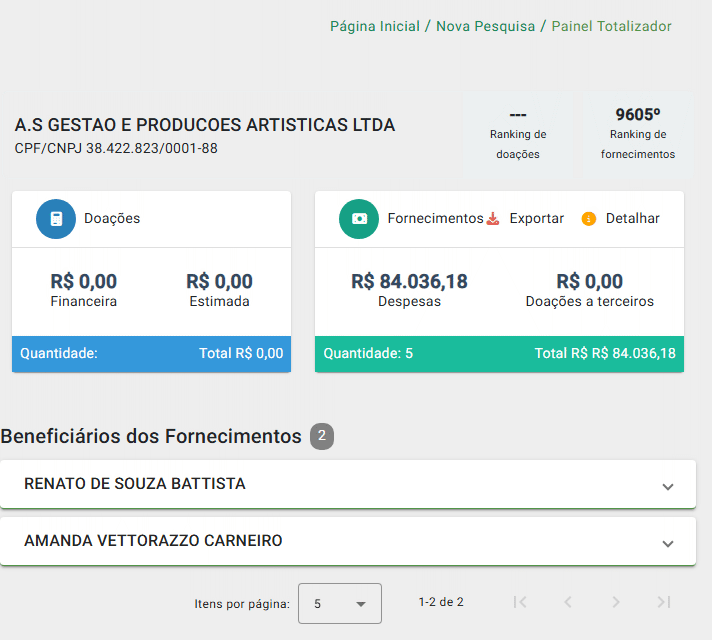Click the Ranking de doações card
This screenshot has height=640, width=712.
pos(518,134)
